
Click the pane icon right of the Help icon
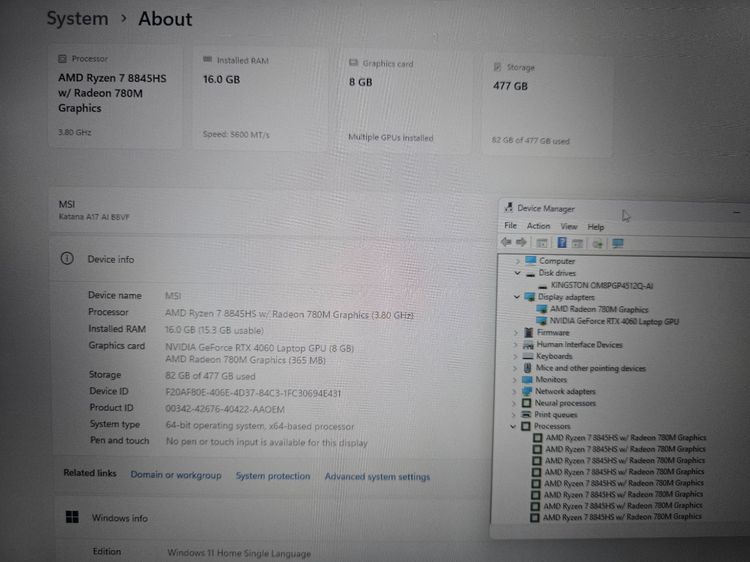tap(577, 243)
